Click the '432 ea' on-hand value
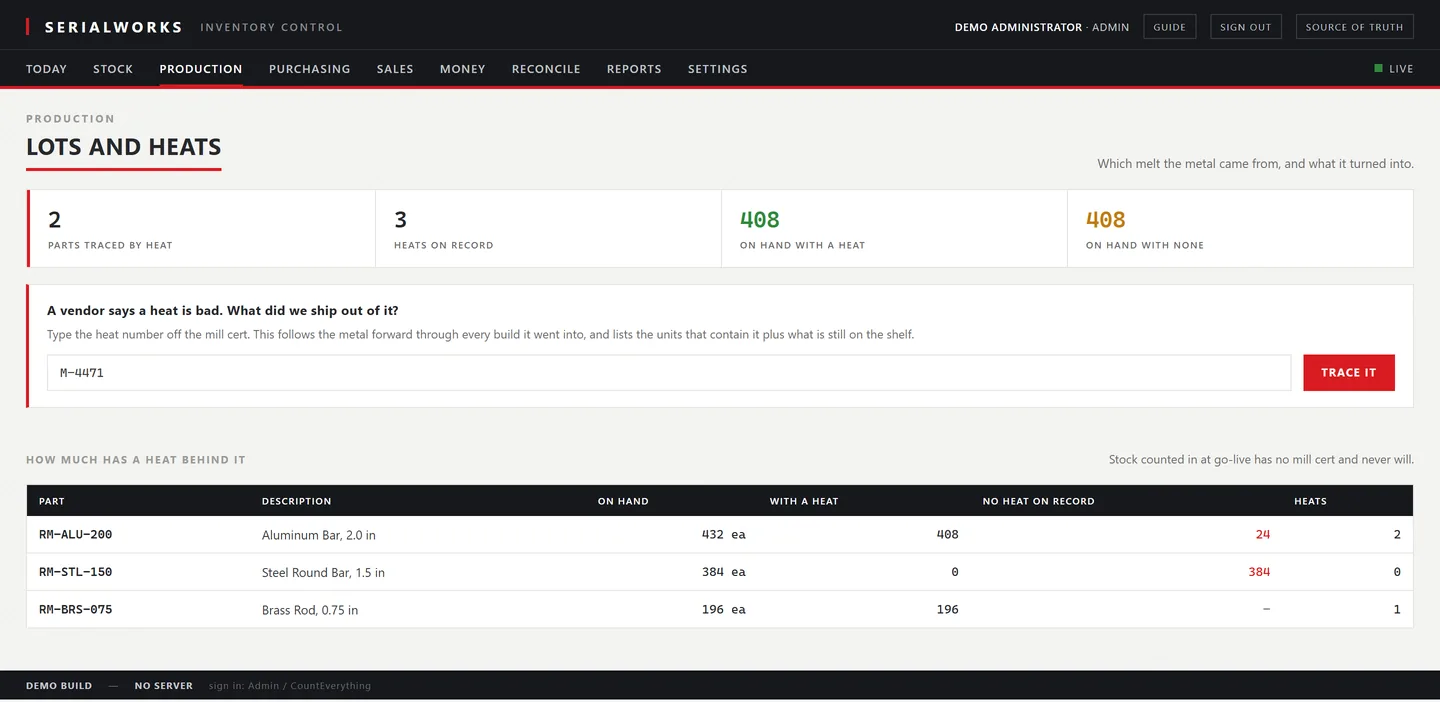 724,535
